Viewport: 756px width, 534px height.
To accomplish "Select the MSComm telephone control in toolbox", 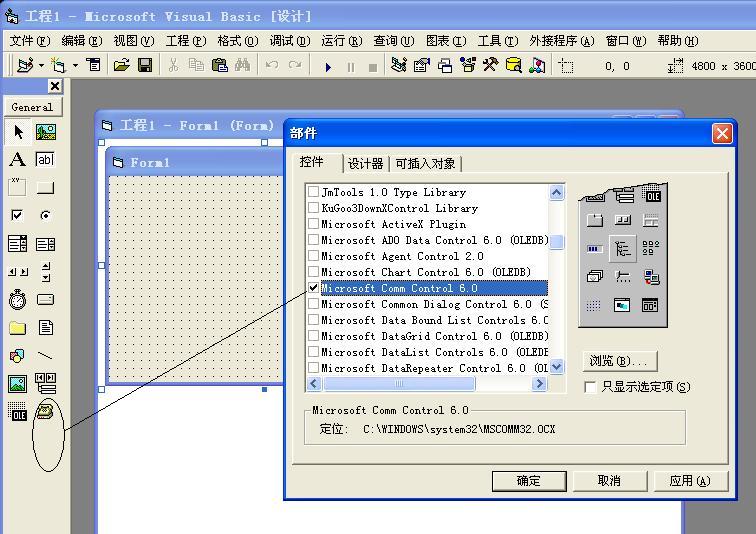I will coord(45,411).
